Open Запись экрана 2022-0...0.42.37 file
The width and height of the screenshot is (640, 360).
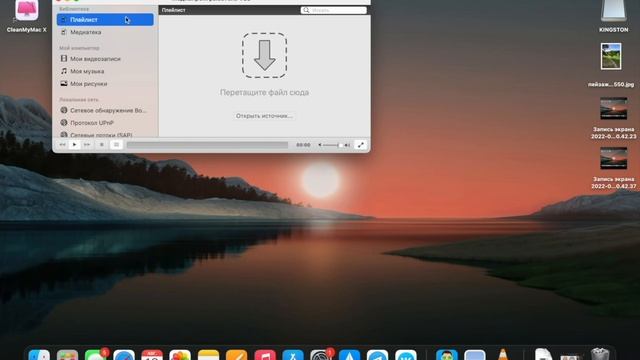613,158
